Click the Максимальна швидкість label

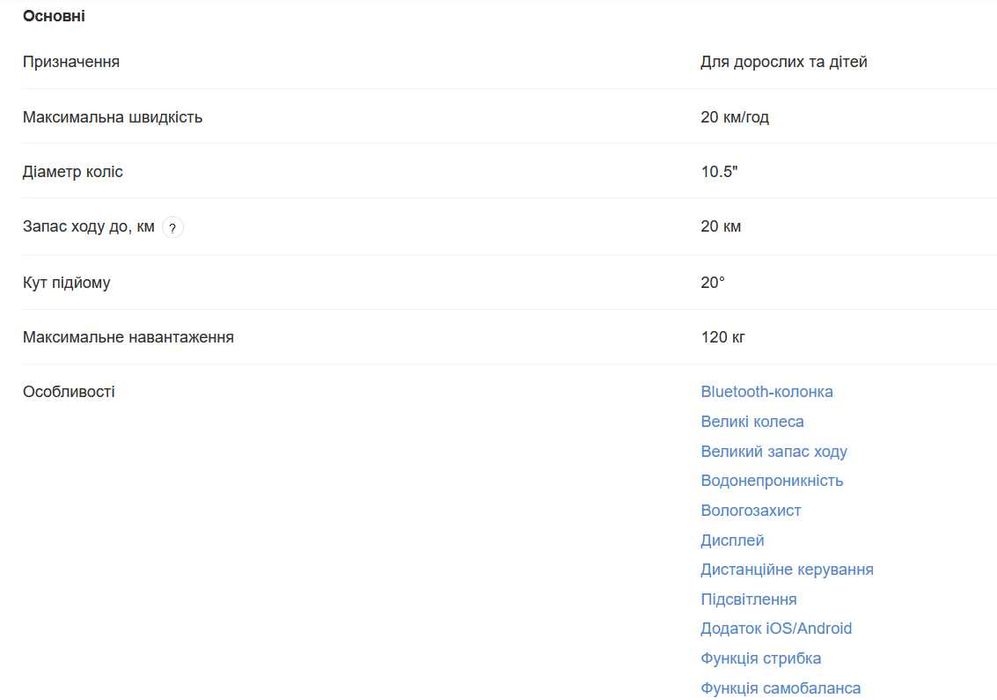[112, 117]
